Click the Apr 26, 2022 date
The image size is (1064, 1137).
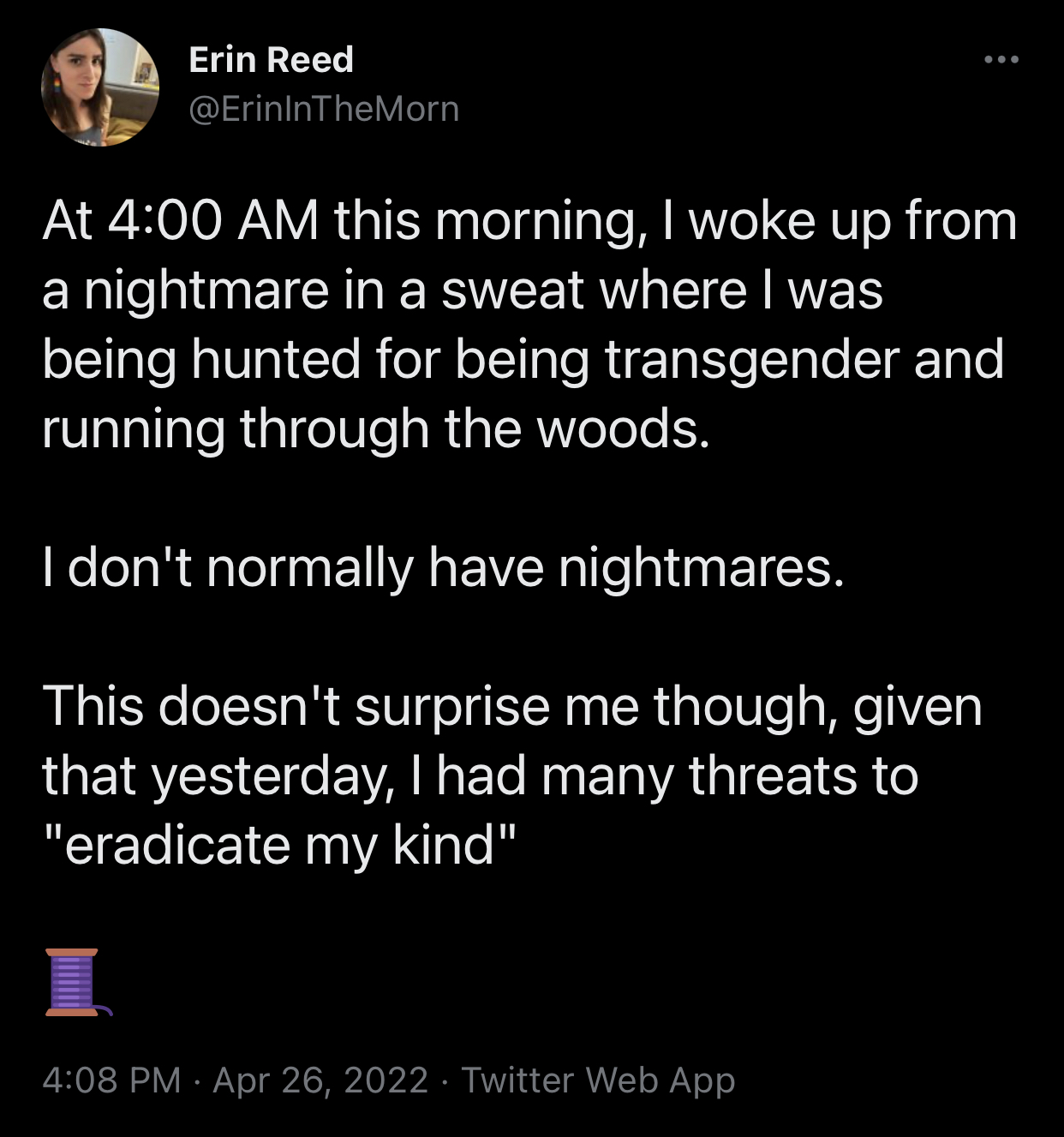320,1080
